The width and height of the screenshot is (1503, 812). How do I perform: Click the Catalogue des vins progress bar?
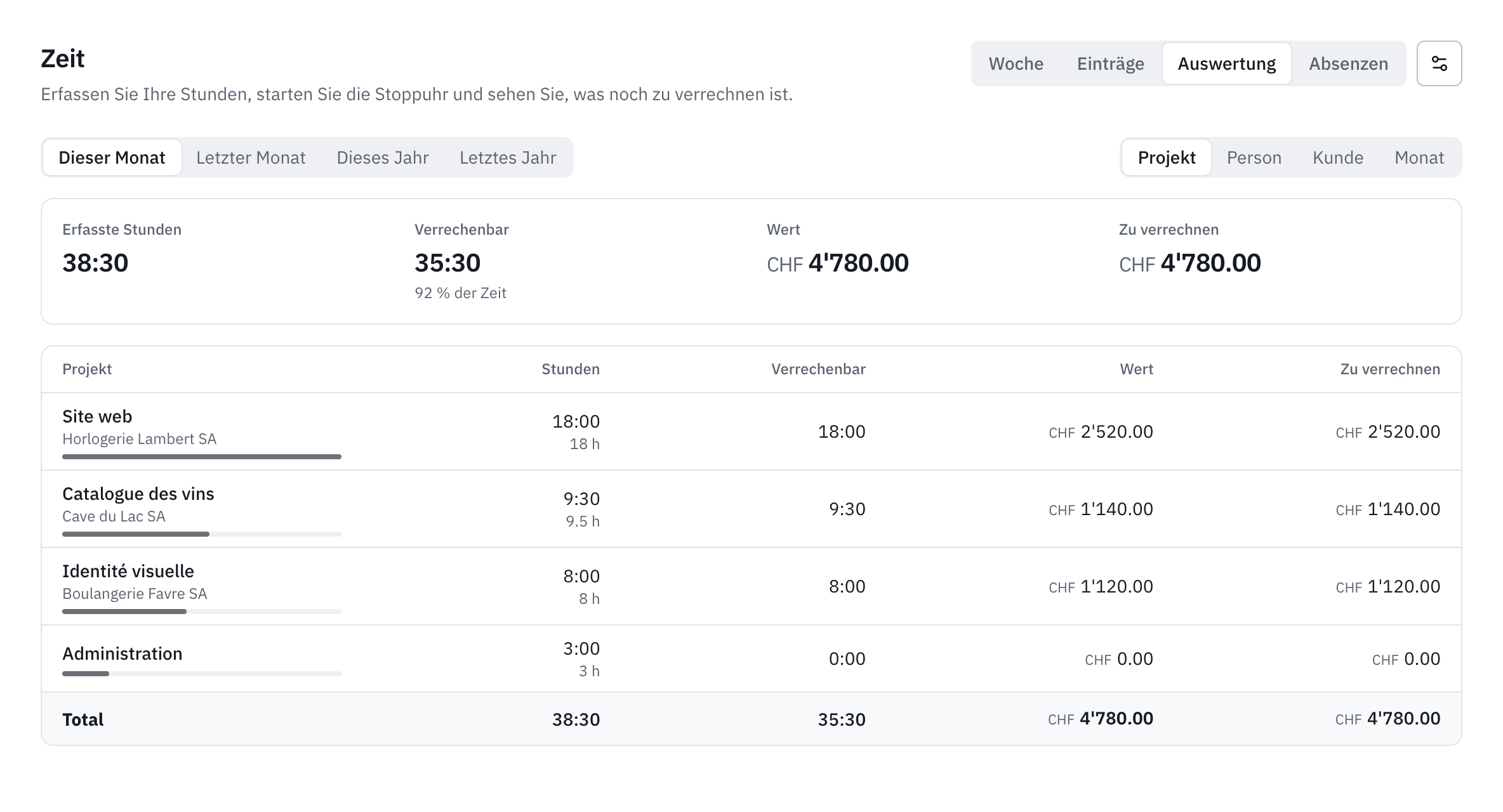[x=202, y=534]
